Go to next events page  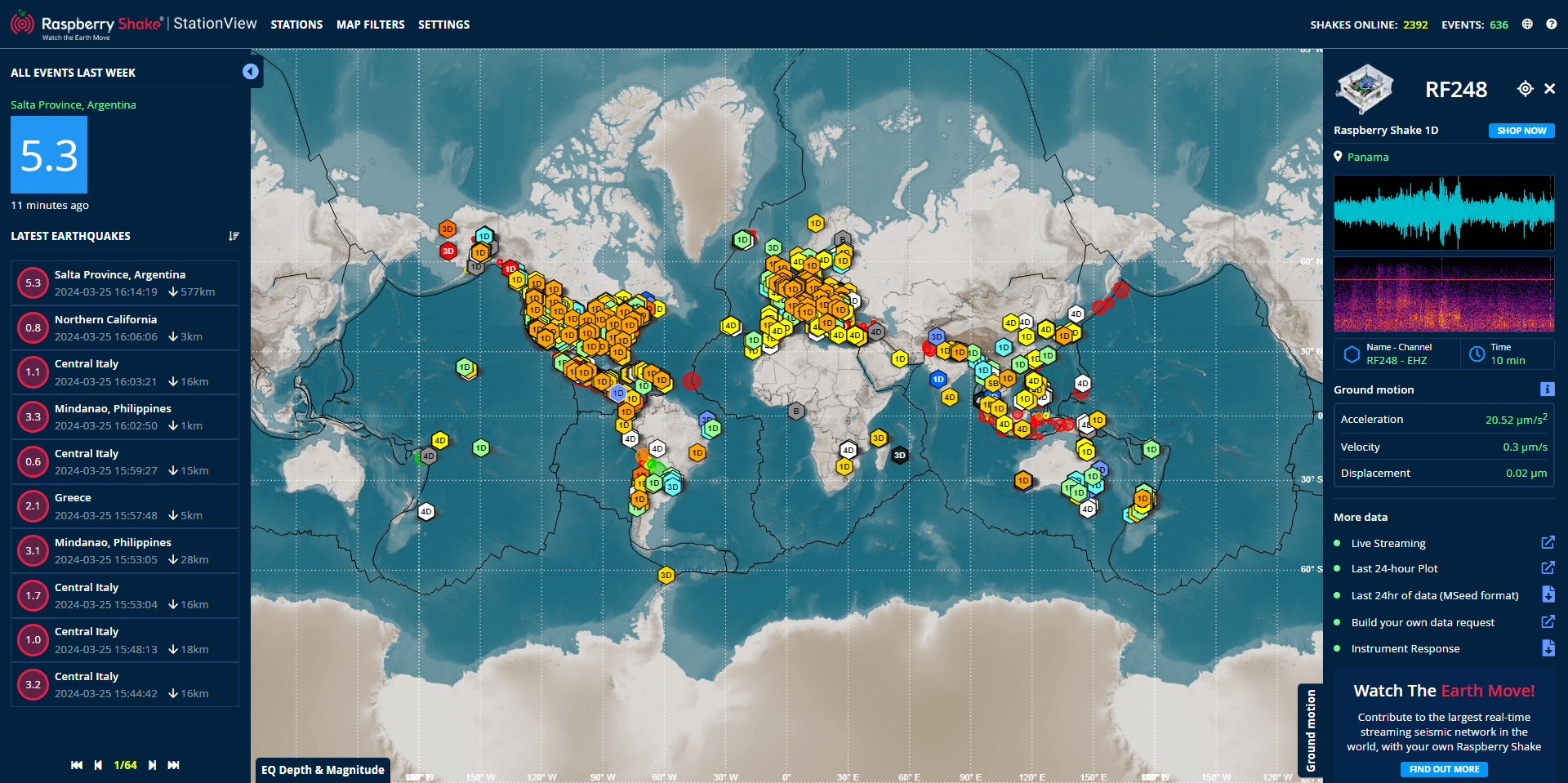coord(152,765)
